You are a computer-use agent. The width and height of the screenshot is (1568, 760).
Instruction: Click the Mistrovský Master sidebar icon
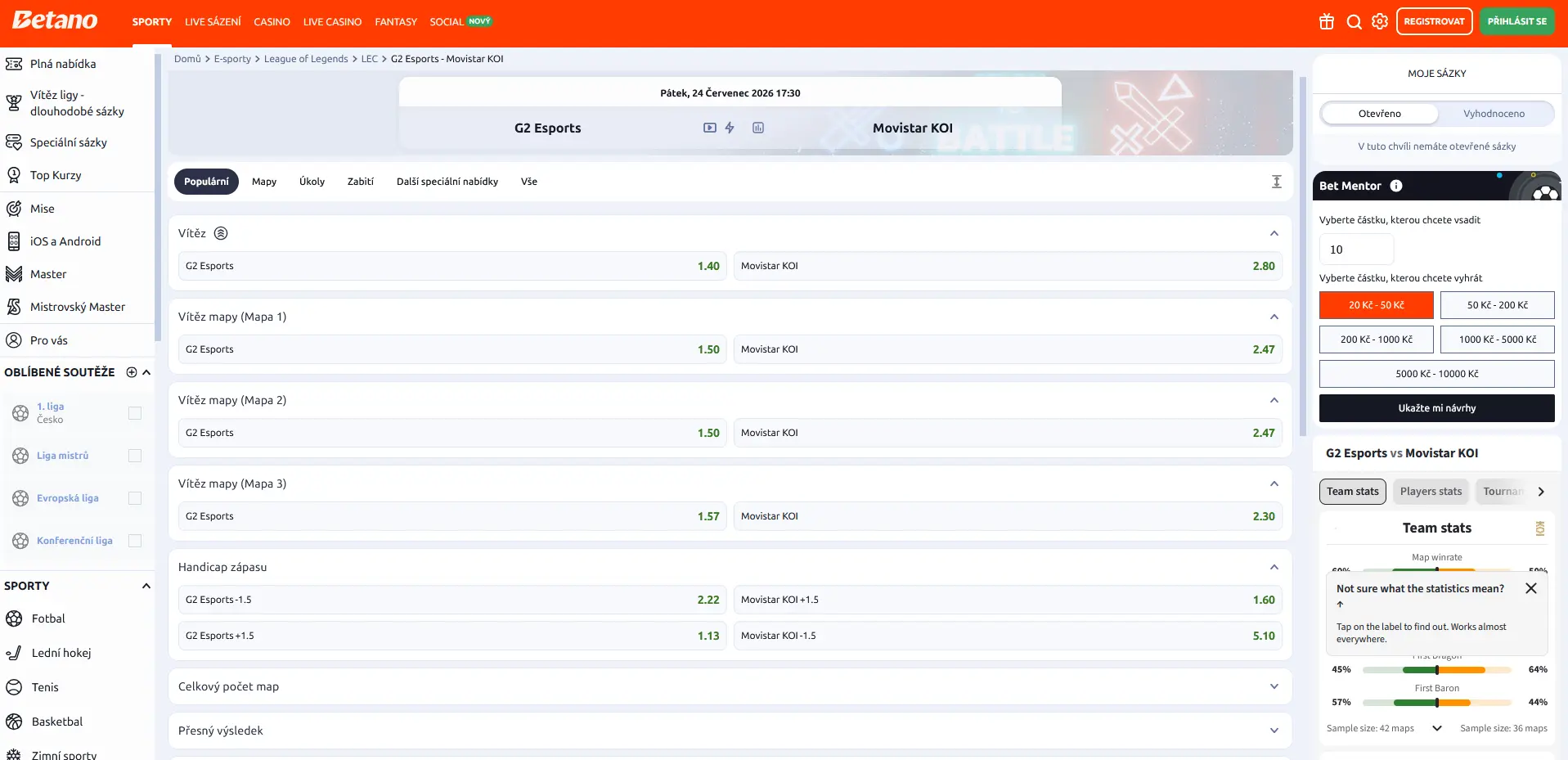click(14, 307)
